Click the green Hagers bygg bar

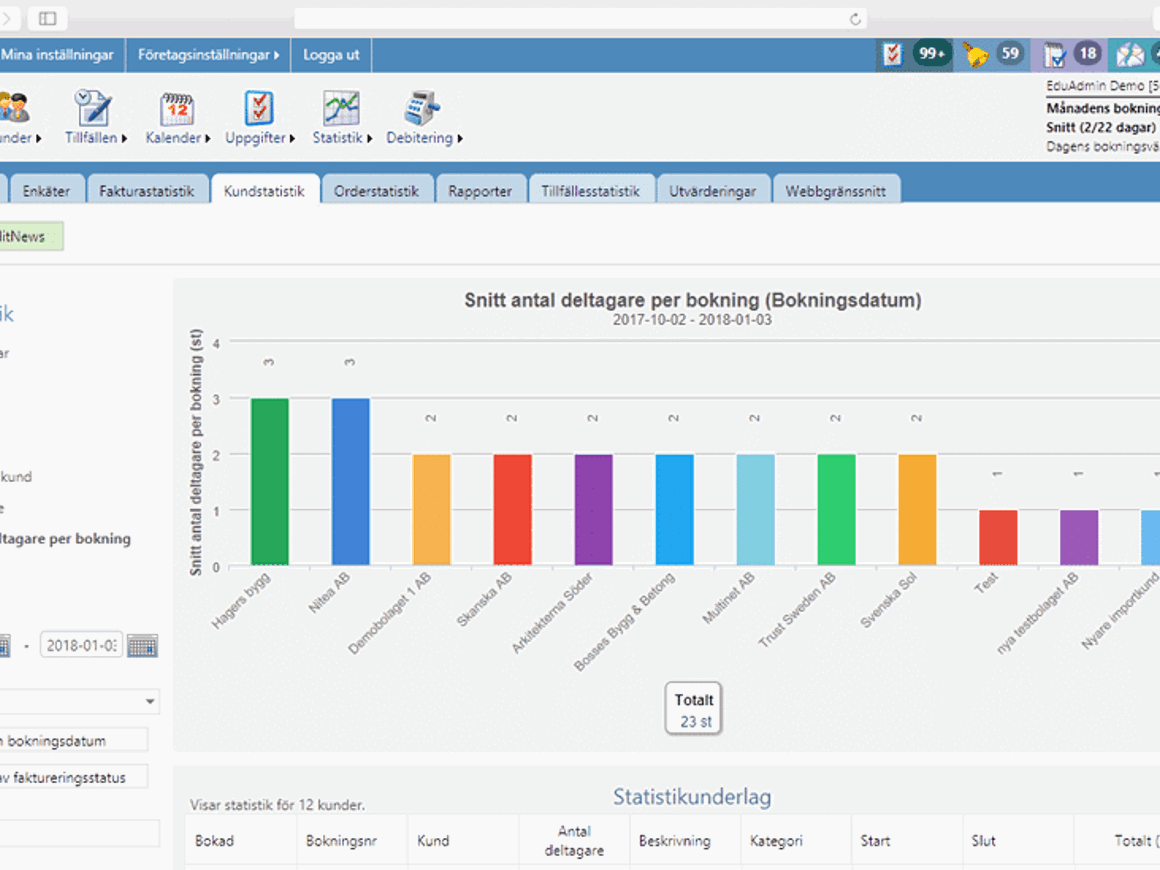270,482
